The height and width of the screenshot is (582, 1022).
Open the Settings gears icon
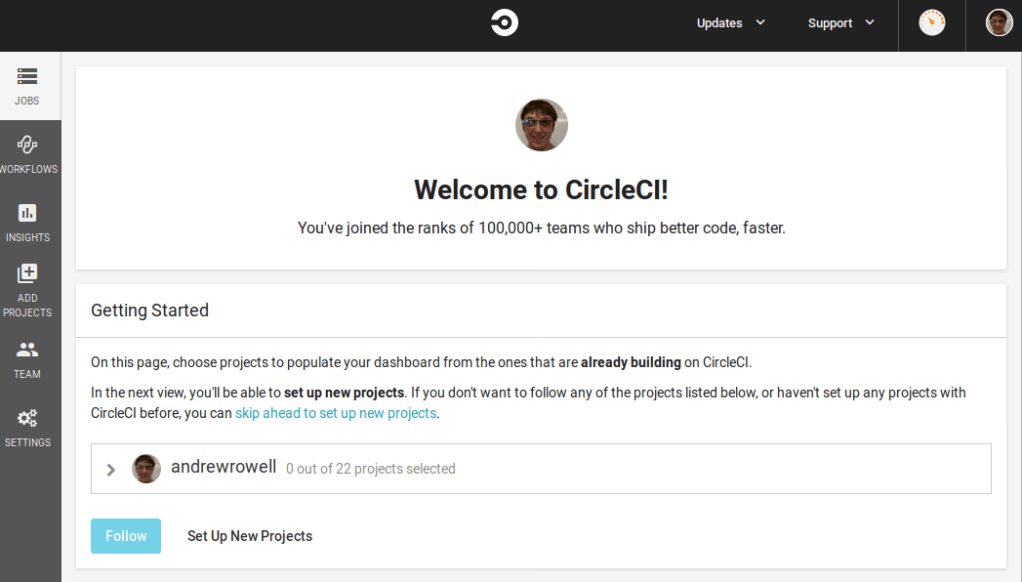pos(27,418)
